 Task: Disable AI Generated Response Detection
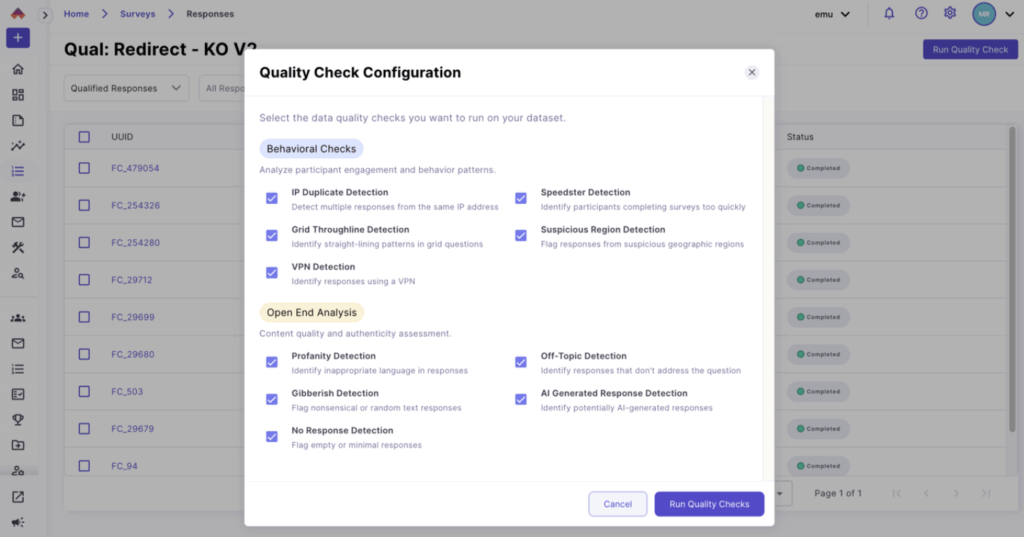[521, 399]
